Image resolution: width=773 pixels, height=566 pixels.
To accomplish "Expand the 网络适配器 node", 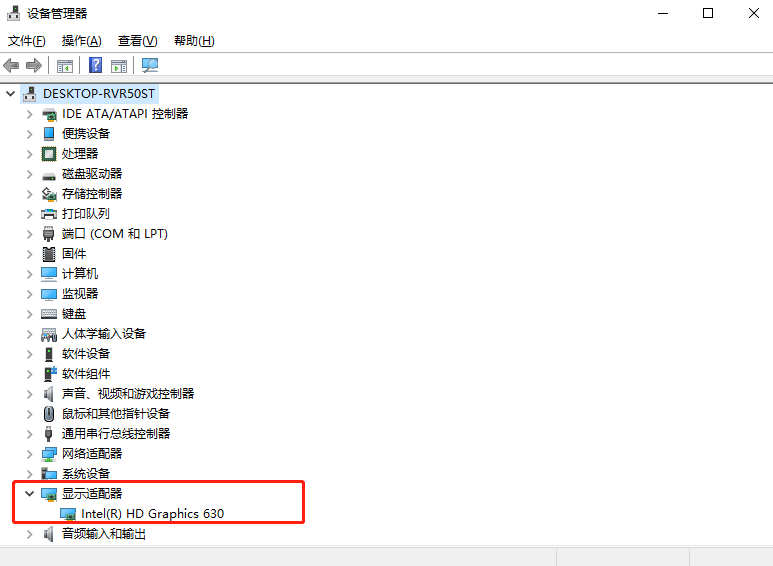I will tap(30, 454).
